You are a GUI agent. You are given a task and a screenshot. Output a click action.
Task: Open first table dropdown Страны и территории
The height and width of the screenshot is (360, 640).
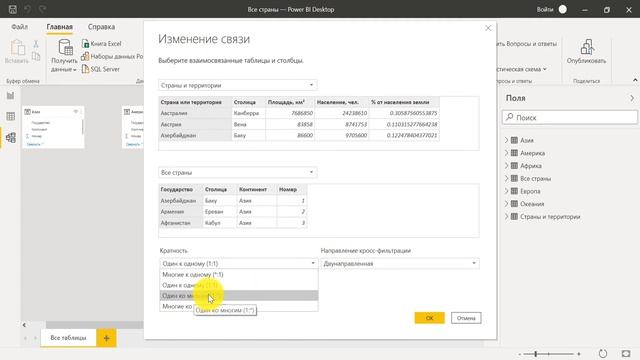click(238, 85)
